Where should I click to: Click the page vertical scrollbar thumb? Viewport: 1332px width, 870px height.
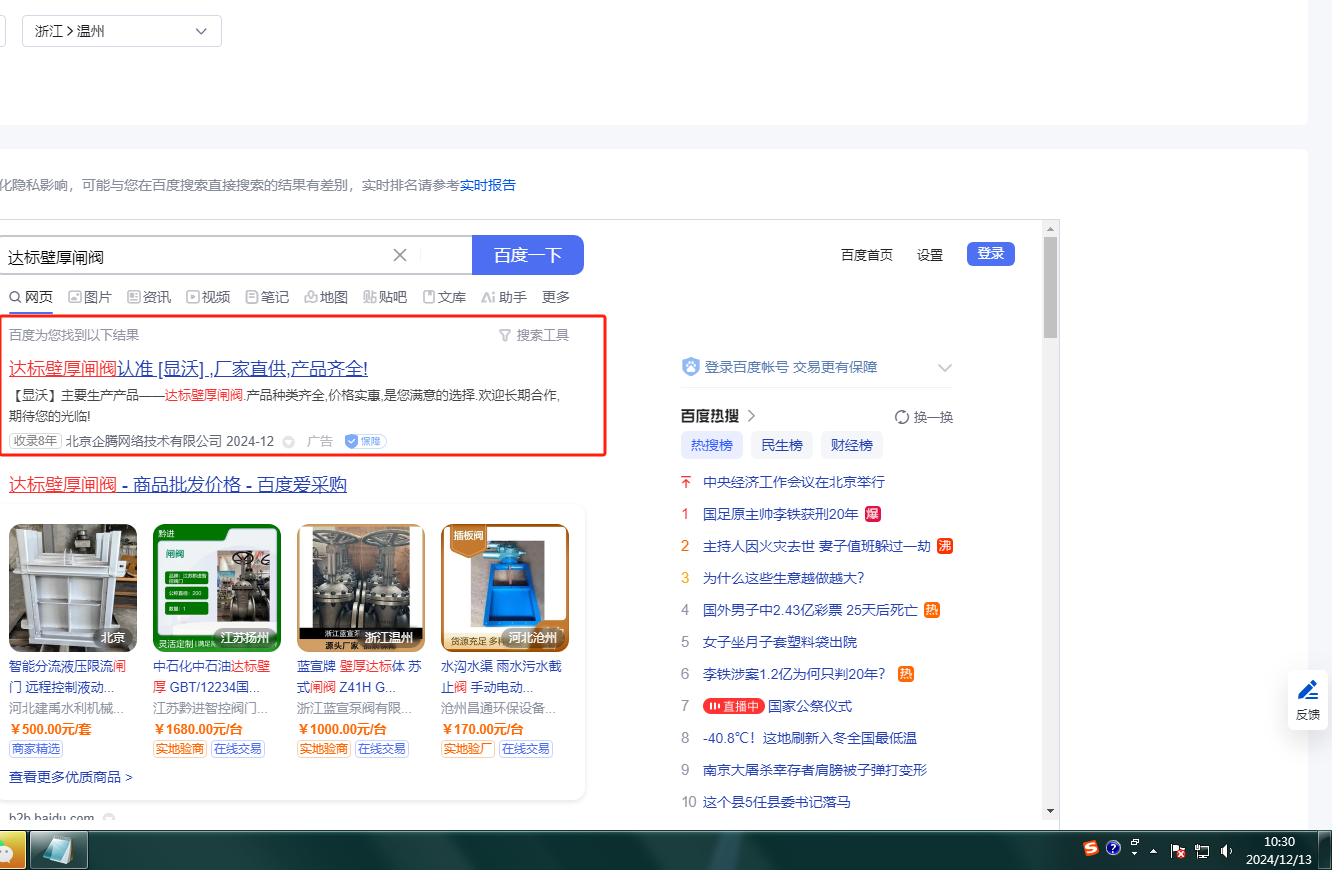[x=1050, y=288]
